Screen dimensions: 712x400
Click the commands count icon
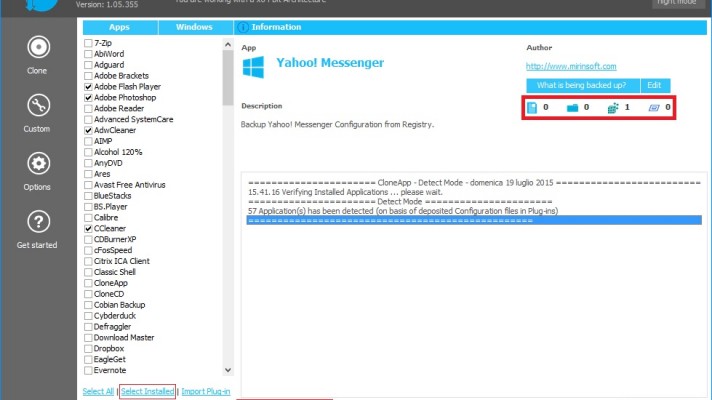(x=653, y=108)
